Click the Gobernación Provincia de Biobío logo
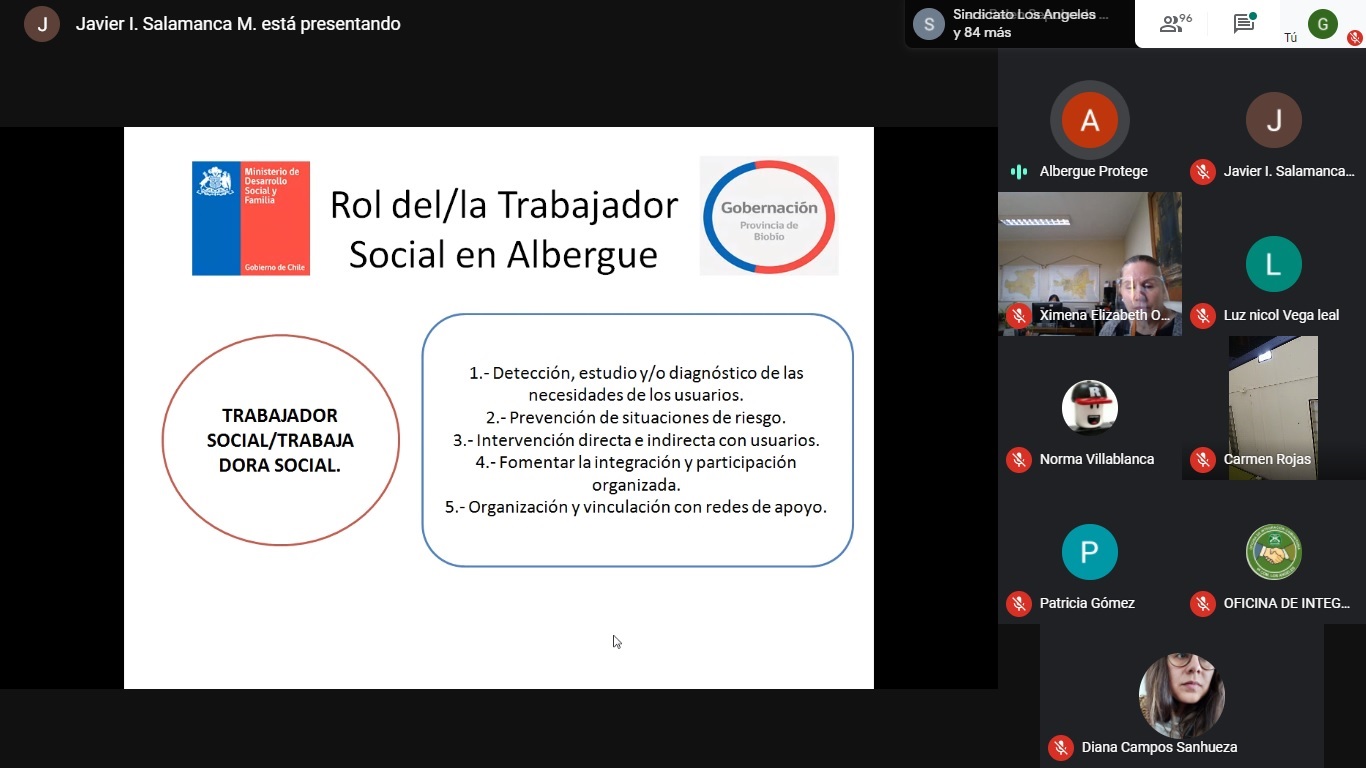This screenshot has height=768, width=1366. [768, 216]
